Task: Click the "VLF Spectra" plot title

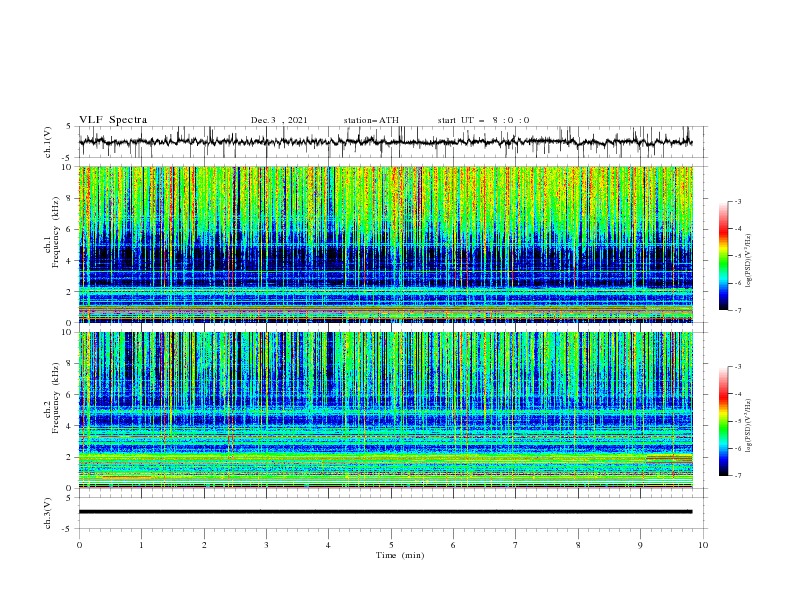Action: point(113,120)
